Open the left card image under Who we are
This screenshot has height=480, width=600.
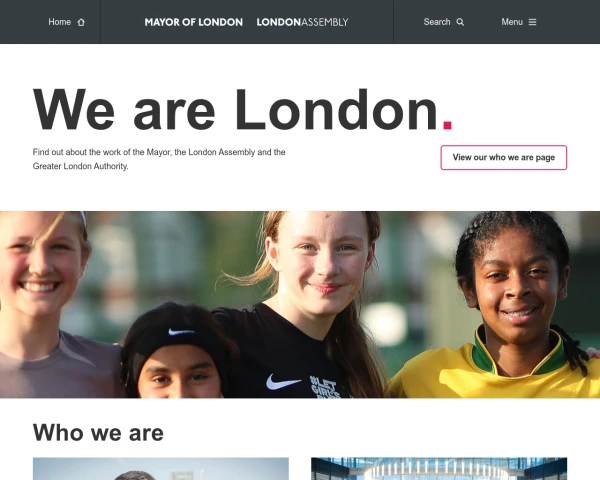coord(161,469)
